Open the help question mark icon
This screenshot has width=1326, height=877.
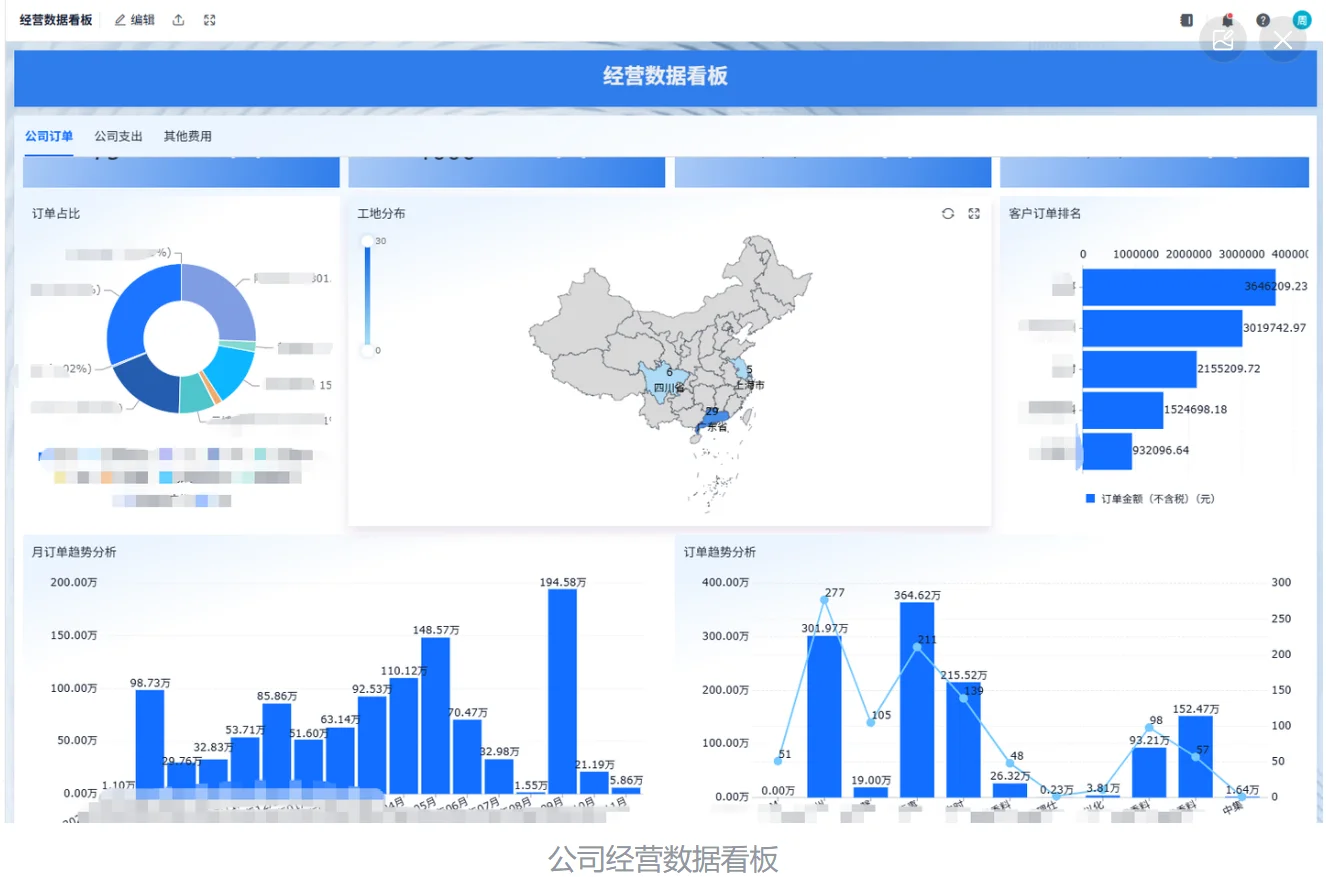pos(1263,20)
